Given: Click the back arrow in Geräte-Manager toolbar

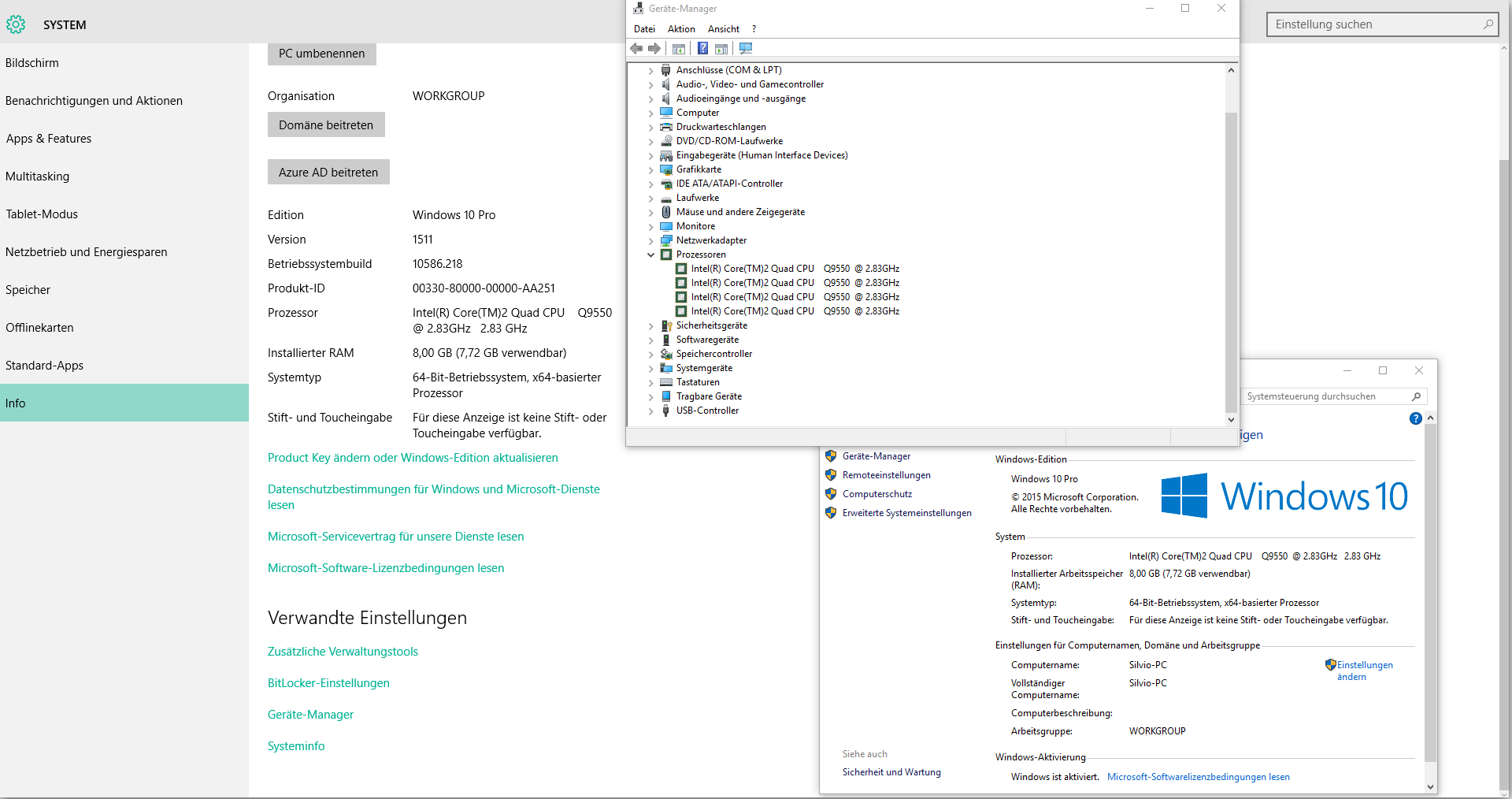Looking at the screenshot, I should (636, 49).
